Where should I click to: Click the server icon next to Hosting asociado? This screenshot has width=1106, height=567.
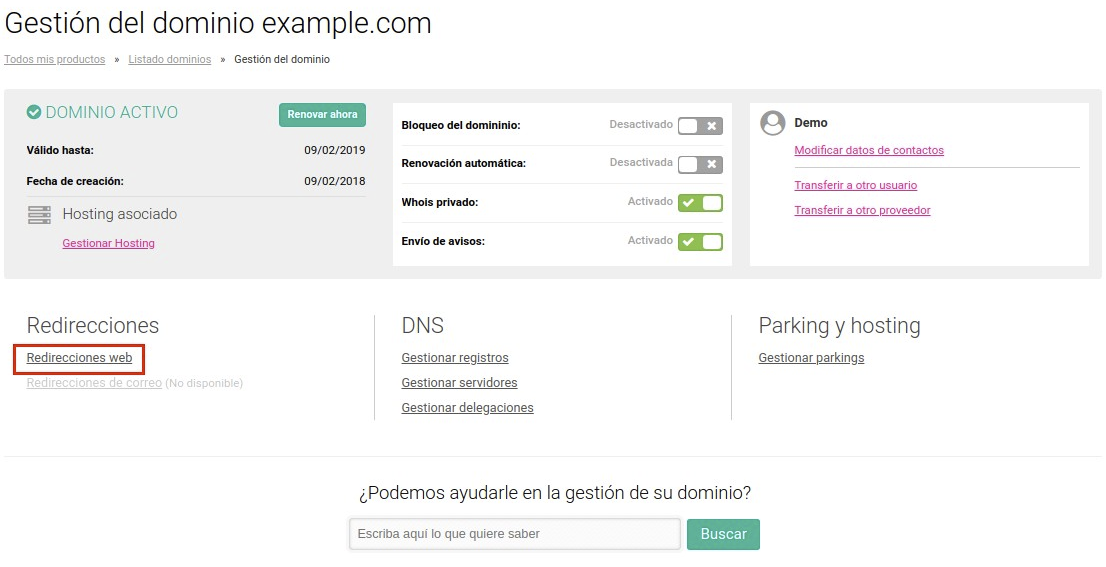point(40,214)
